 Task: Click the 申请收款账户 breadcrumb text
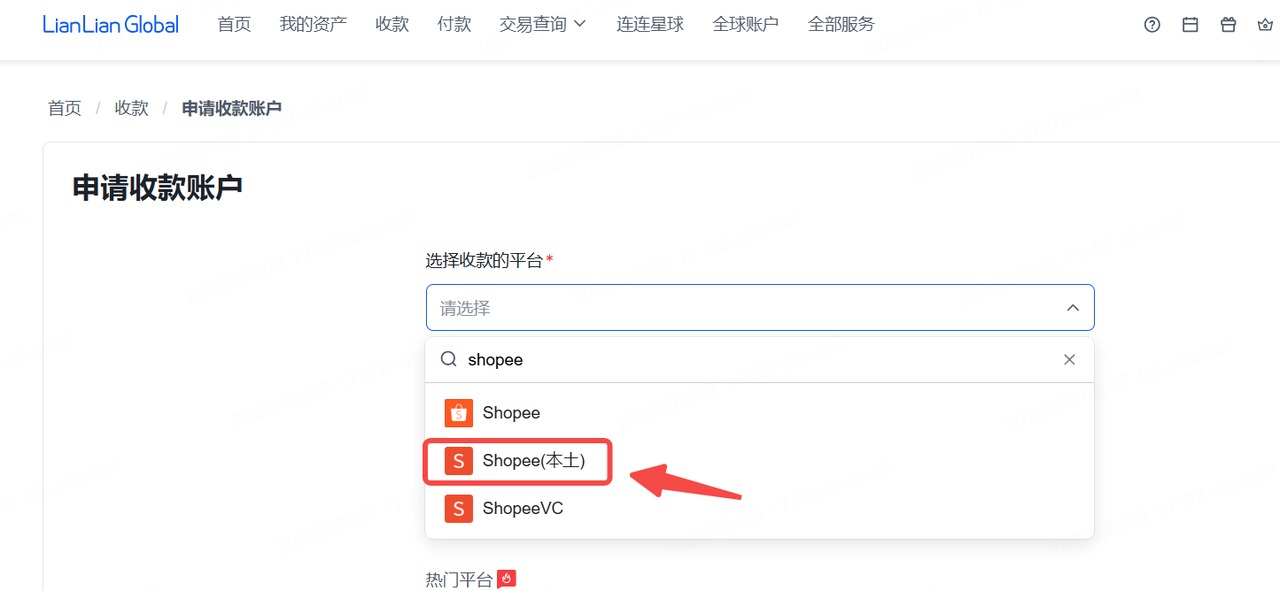coord(231,108)
